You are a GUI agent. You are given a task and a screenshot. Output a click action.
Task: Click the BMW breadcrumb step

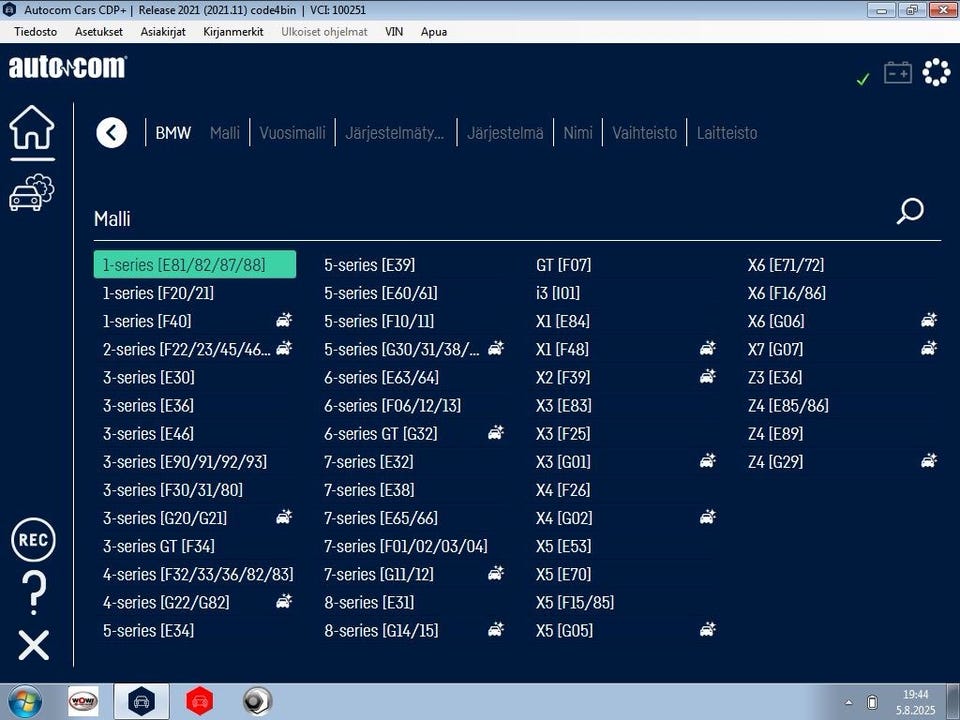tap(173, 133)
